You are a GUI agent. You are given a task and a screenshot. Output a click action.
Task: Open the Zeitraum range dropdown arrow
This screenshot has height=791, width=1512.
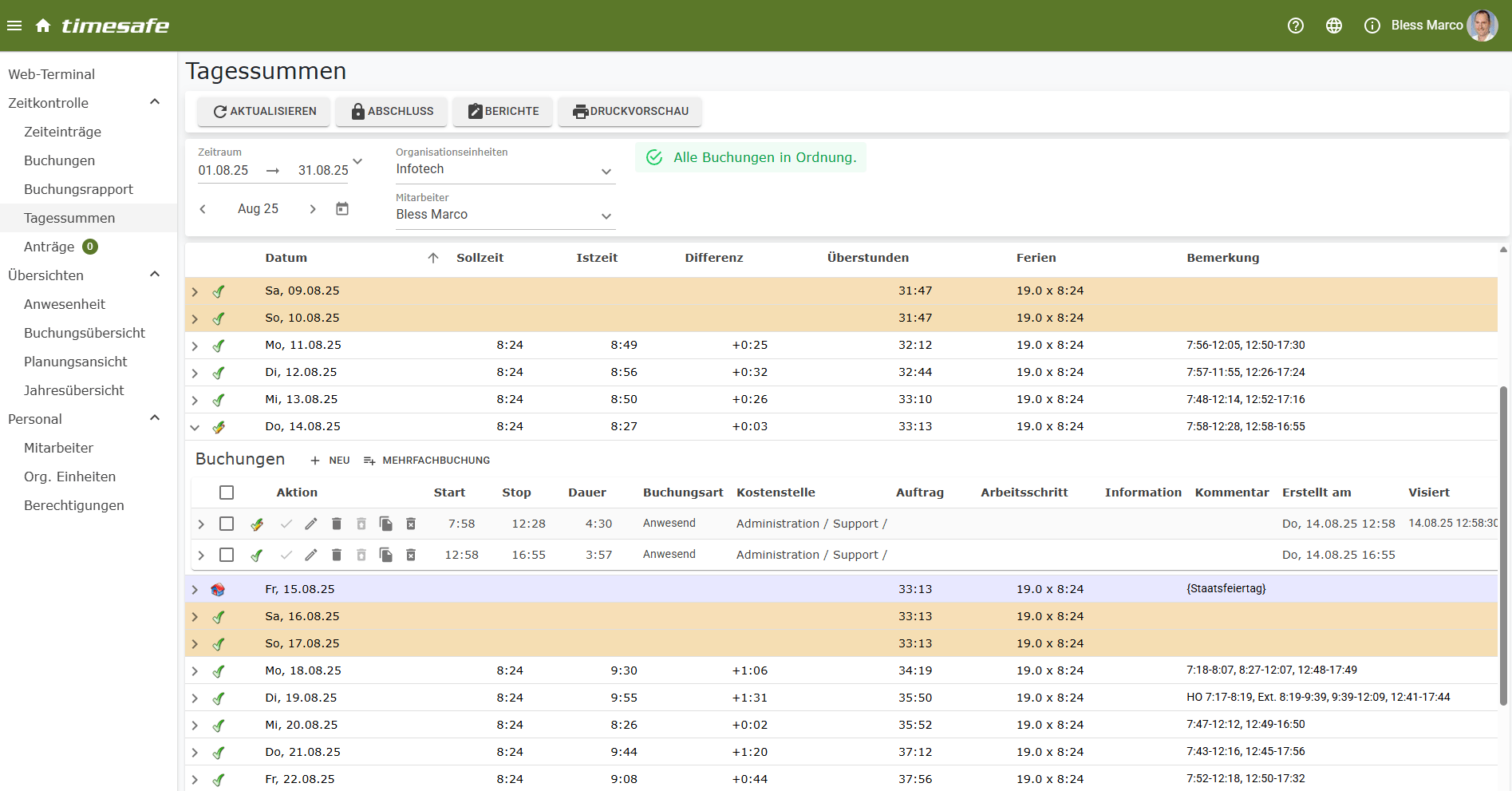[357, 161]
